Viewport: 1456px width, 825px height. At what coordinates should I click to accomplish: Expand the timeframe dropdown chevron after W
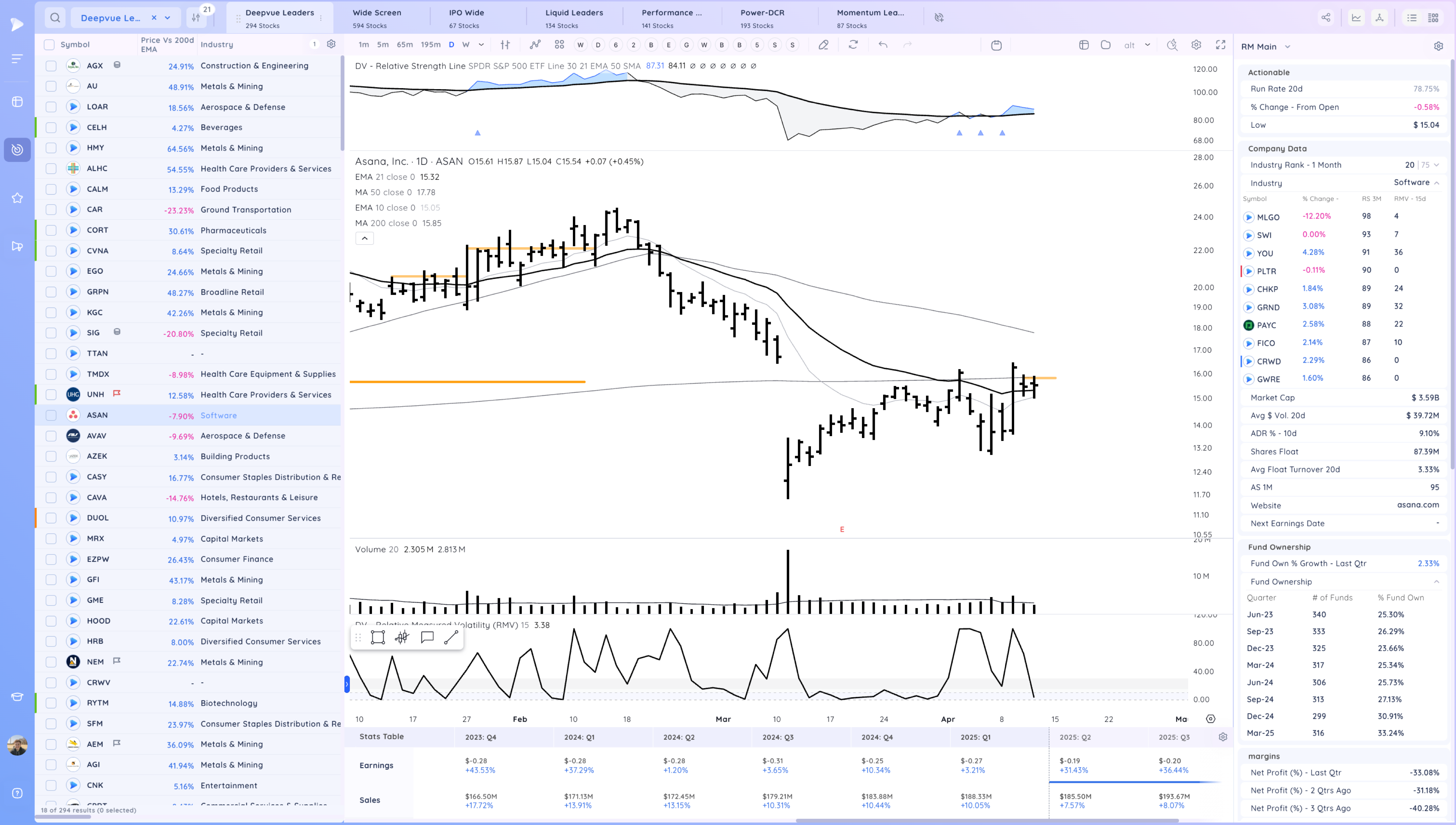(x=481, y=45)
